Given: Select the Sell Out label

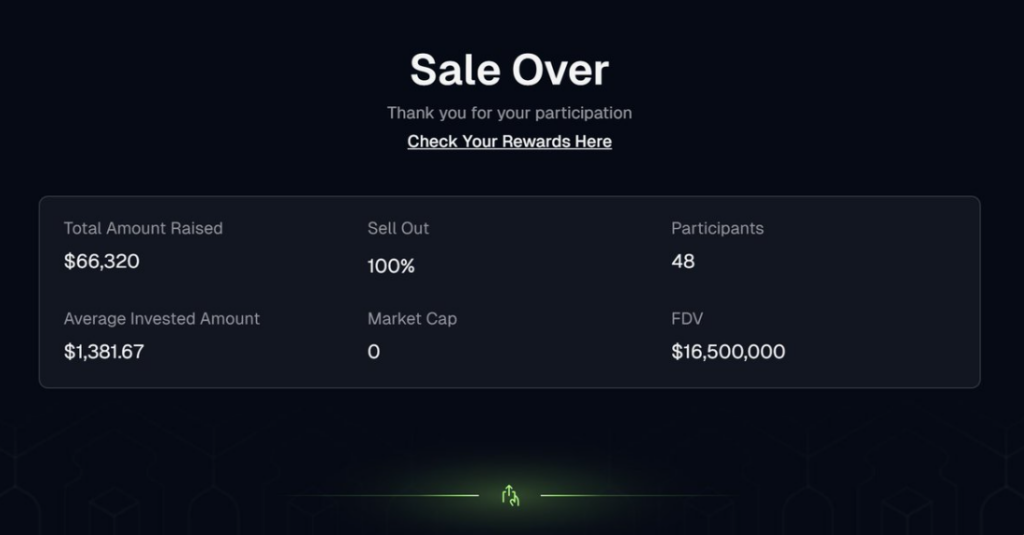Looking at the screenshot, I should pos(398,228).
